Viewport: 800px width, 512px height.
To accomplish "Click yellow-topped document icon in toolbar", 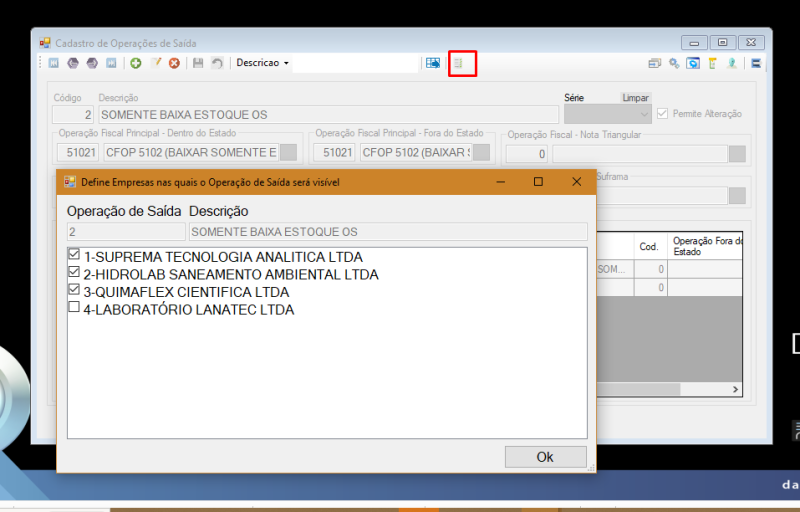I will pos(713,63).
